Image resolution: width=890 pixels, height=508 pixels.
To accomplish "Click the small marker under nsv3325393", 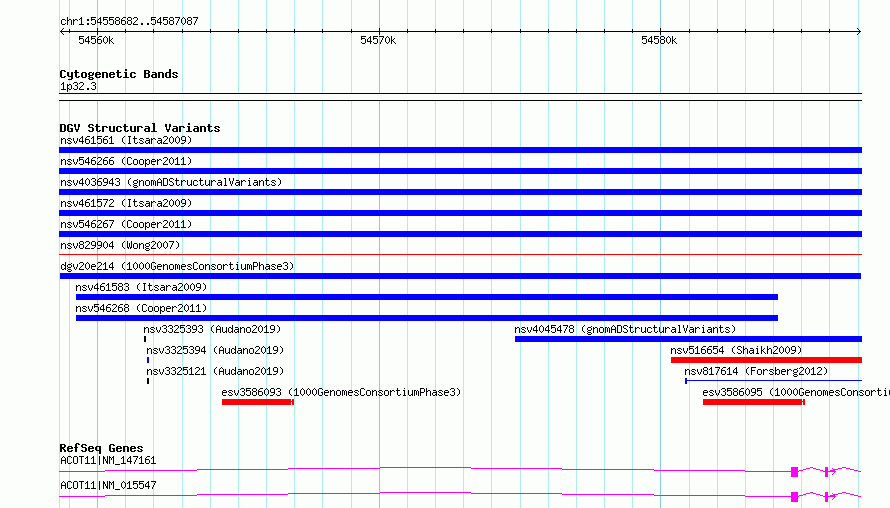I will point(145,339).
